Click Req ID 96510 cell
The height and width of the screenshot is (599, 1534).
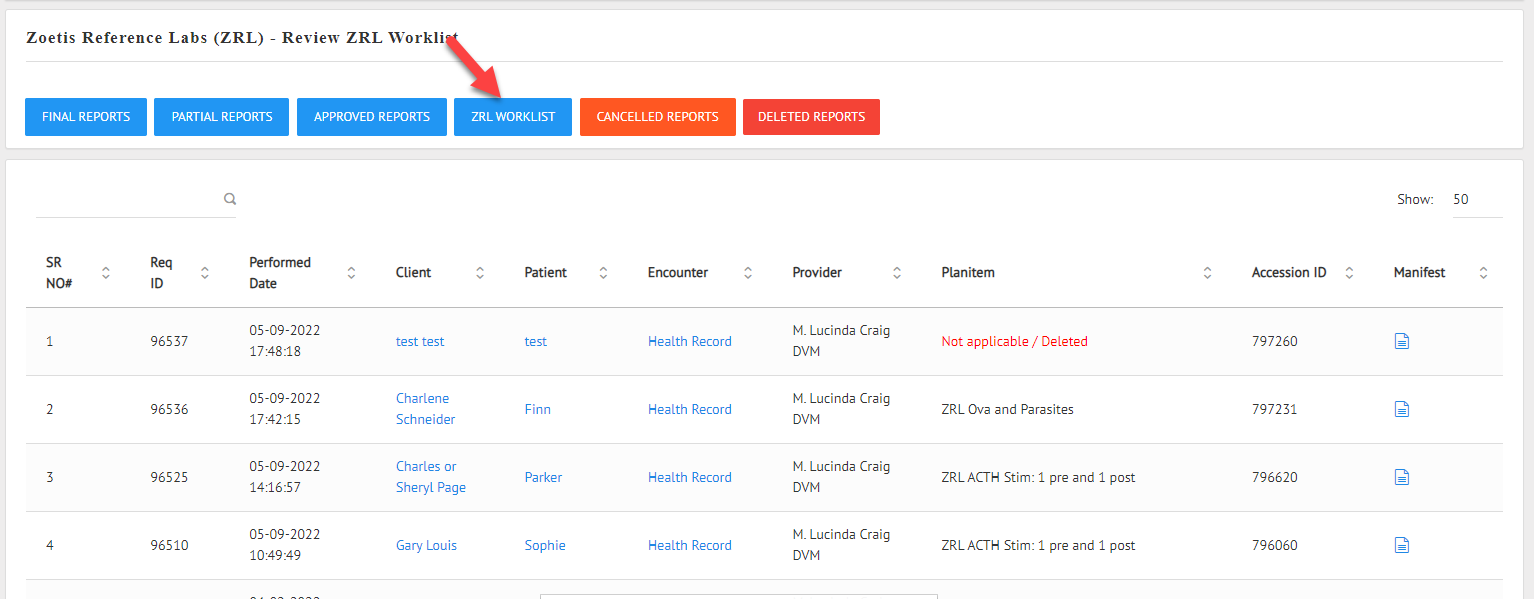coord(169,545)
